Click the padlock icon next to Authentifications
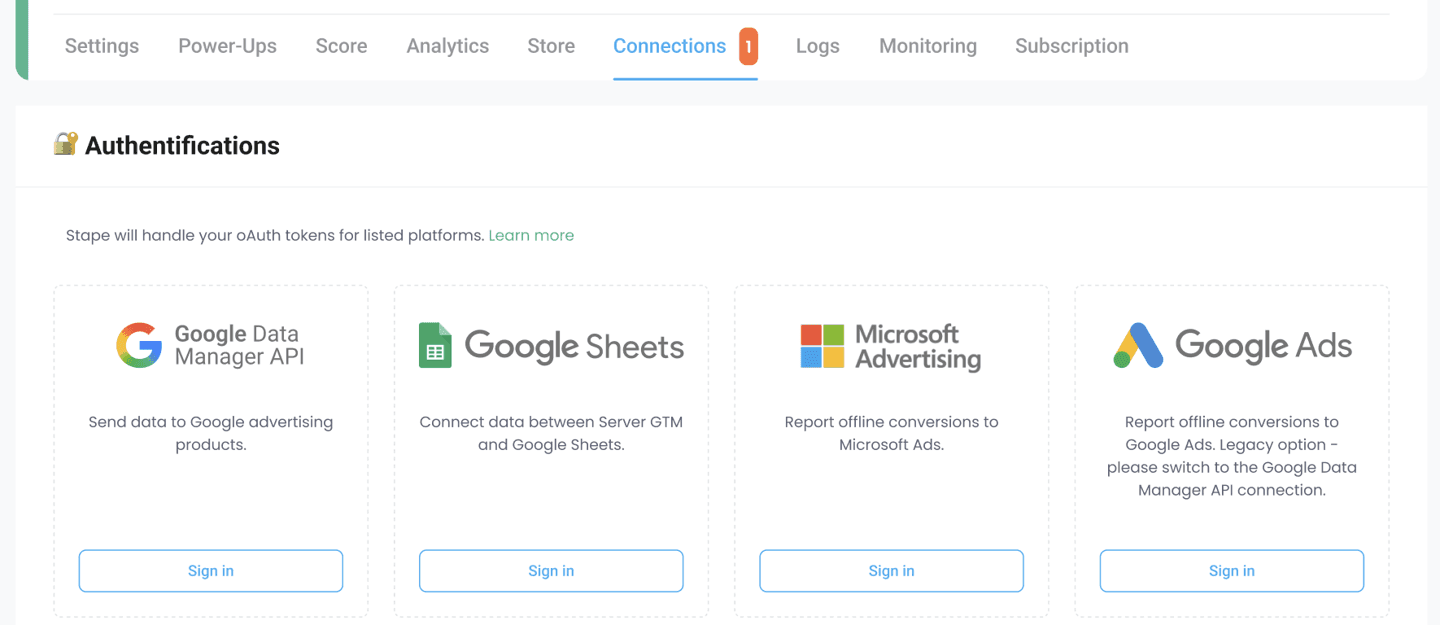 point(64,144)
